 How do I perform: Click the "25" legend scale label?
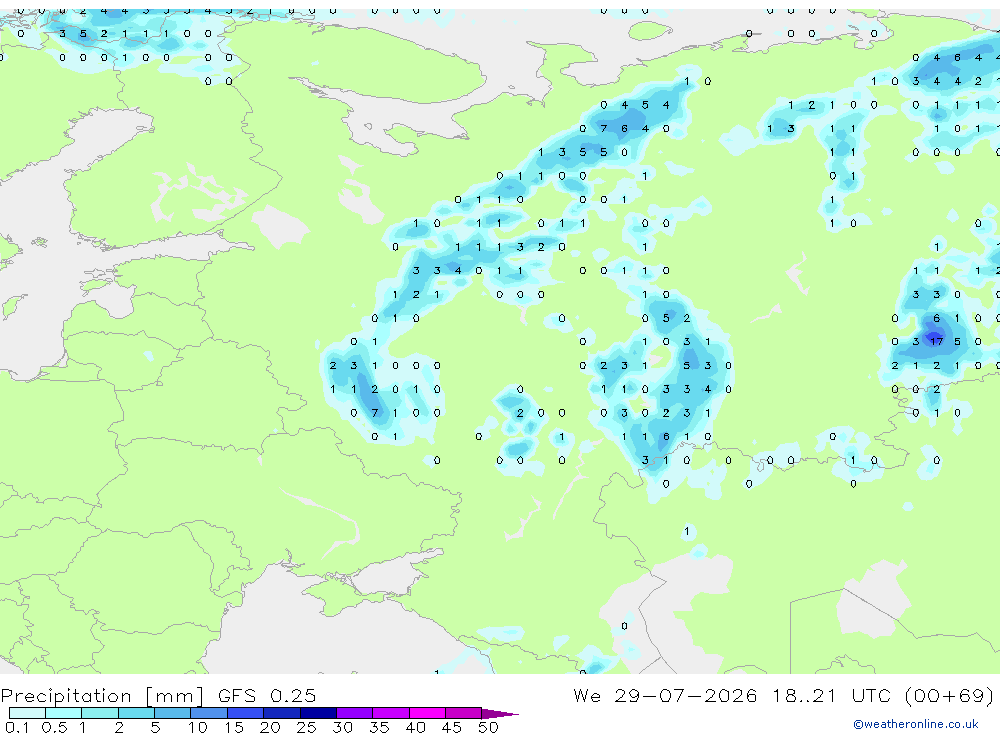306,727
